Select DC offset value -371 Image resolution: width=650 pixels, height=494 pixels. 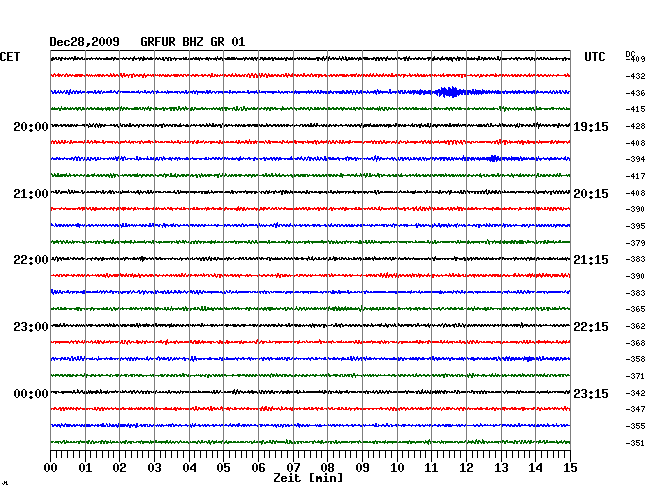click(x=635, y=376)
